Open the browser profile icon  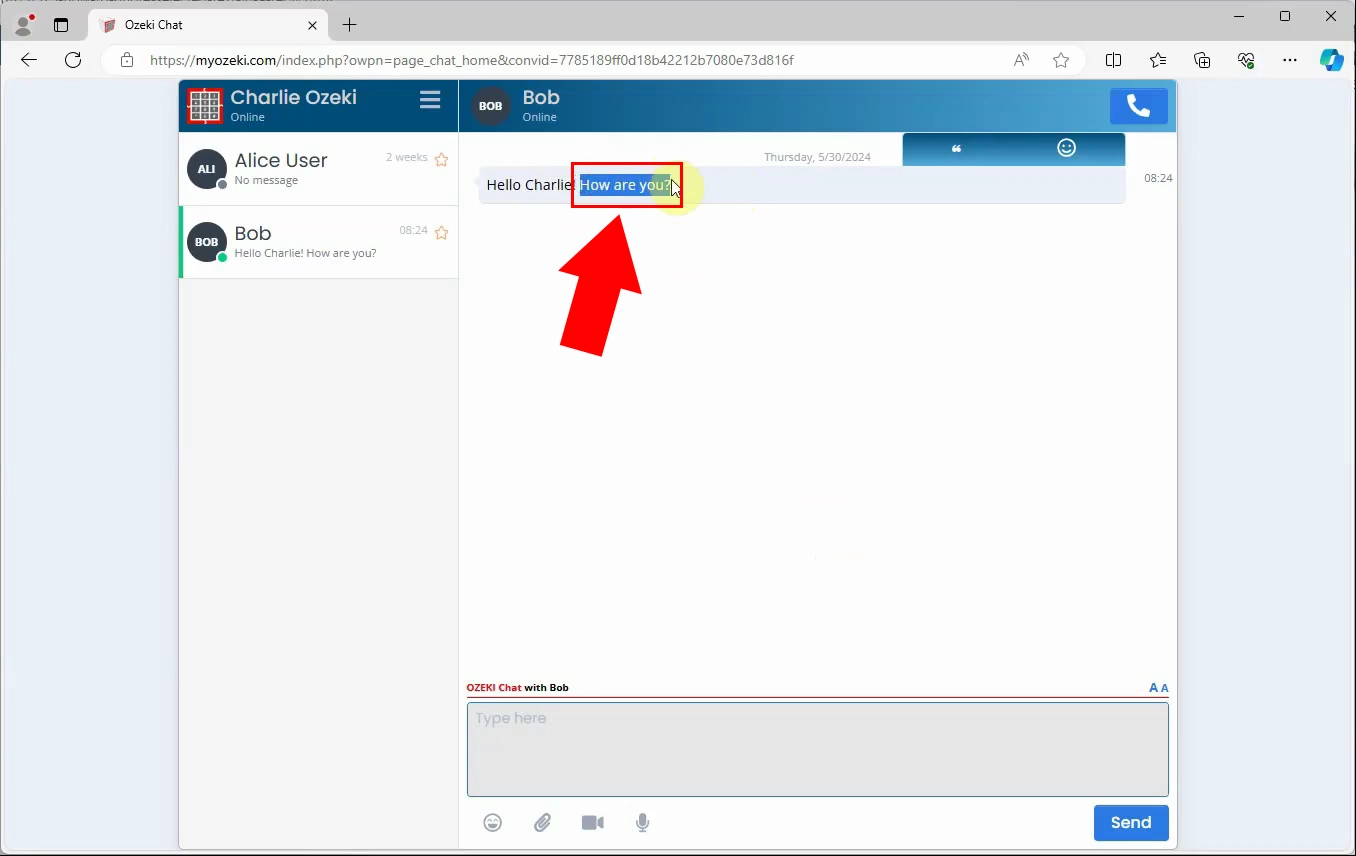pos(24,24)
